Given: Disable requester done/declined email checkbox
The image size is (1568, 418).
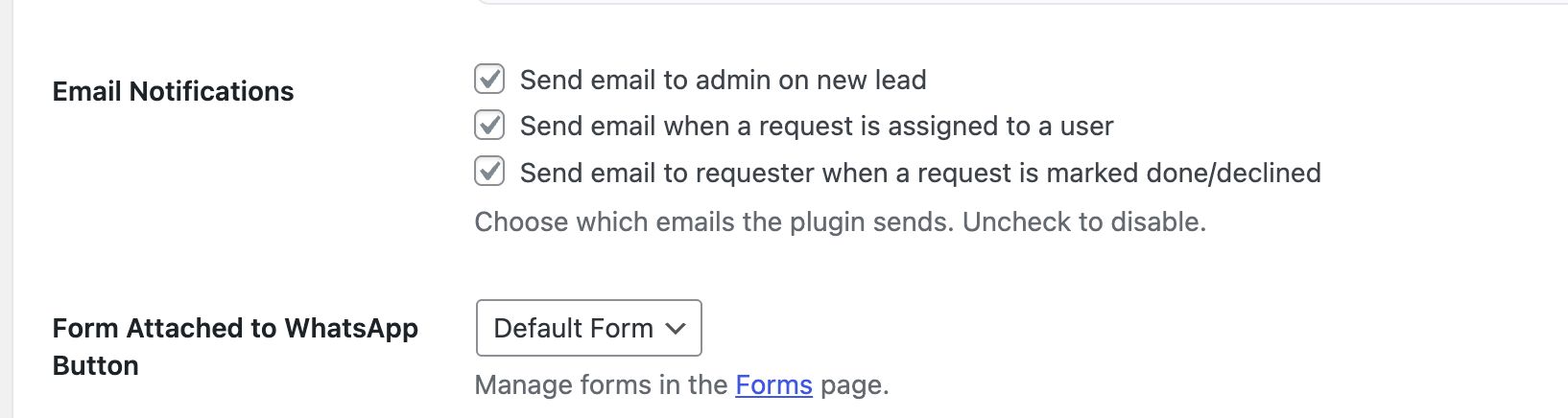Looking at the screenshot, I should tap(489, 172).
